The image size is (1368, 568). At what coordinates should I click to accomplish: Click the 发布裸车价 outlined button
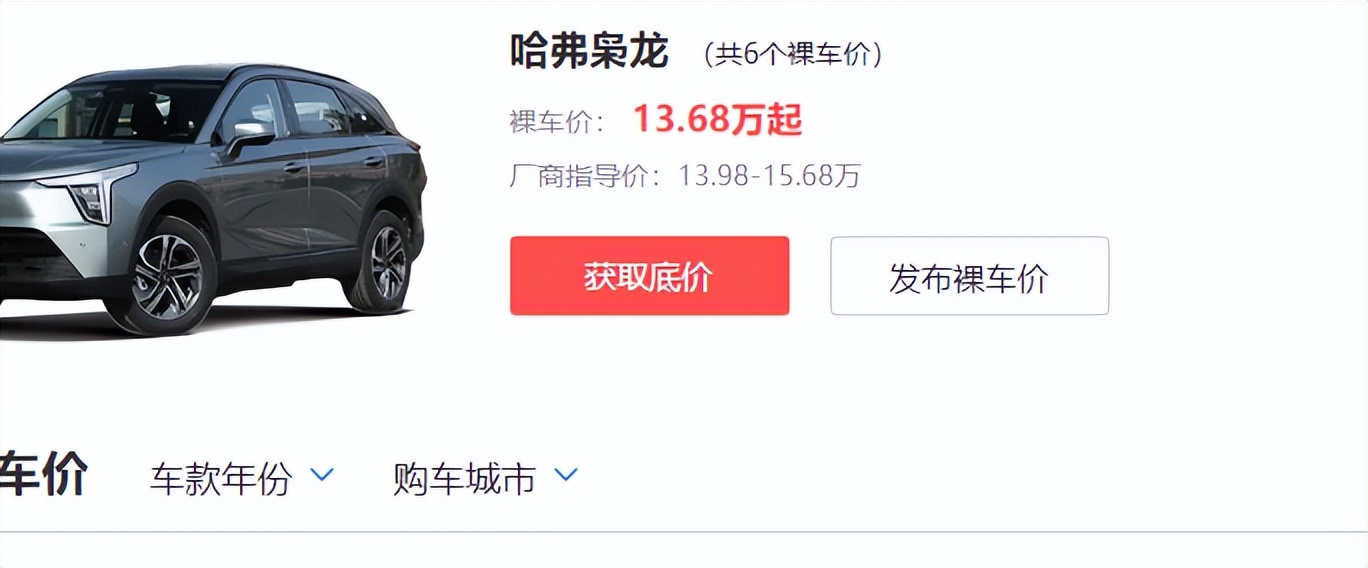(x=969, y=276)
